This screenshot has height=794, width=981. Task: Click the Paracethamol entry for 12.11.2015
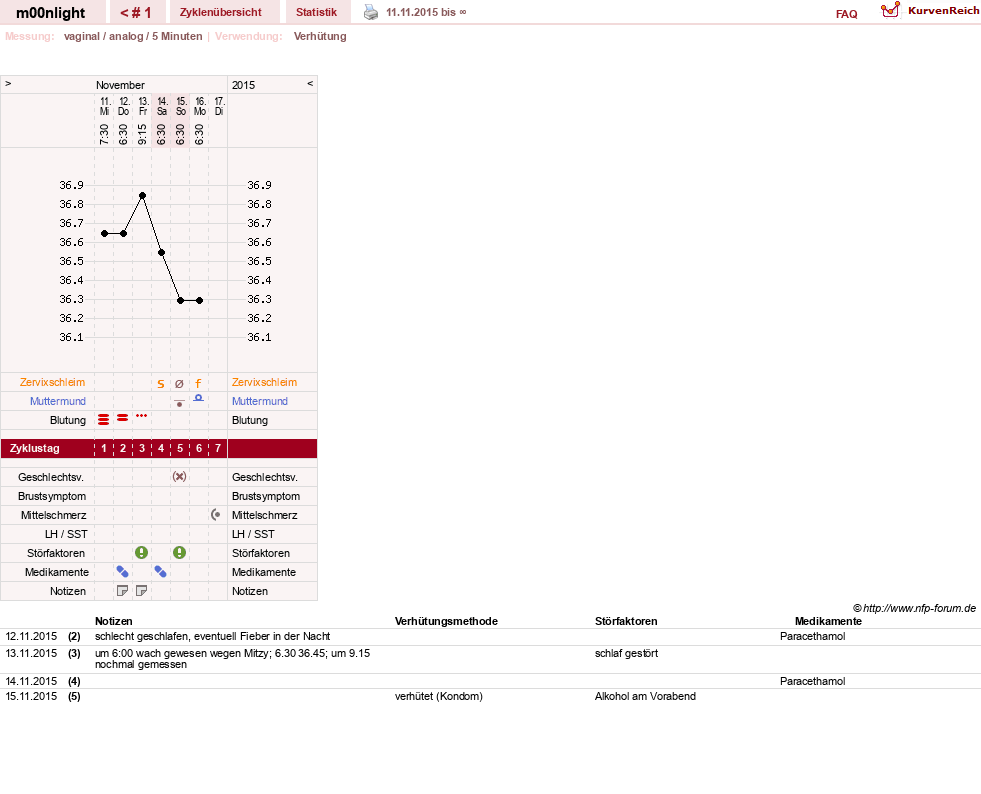(812, 636)
